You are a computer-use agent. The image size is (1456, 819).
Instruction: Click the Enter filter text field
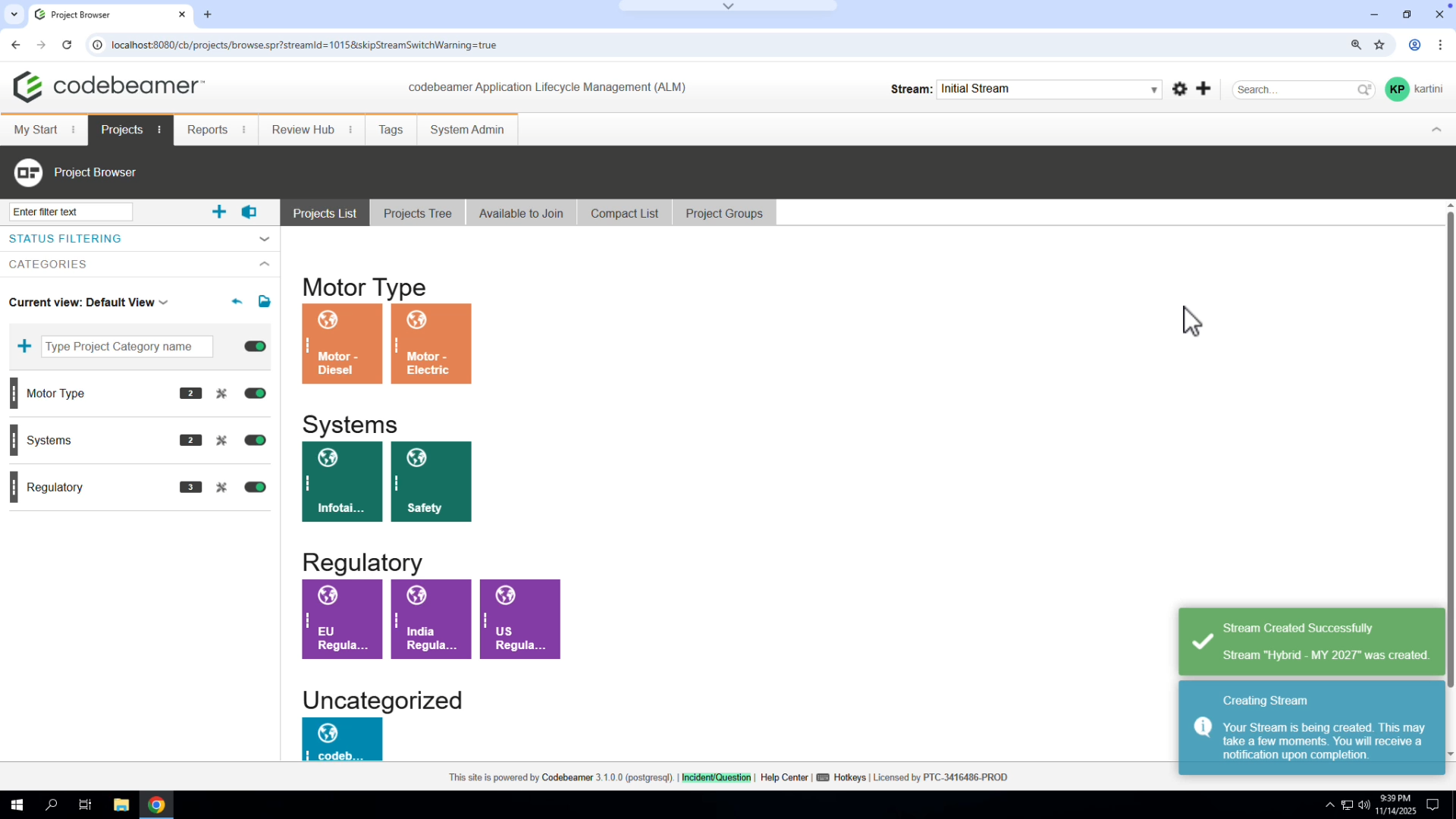point(71,212)
